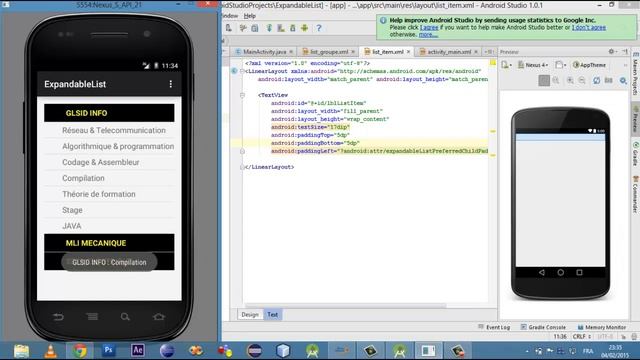Image resolution: width=640 pixels, height=360 pixels.
Task: Close the MainActivity.java tab
Action: (x=291, y=52)
